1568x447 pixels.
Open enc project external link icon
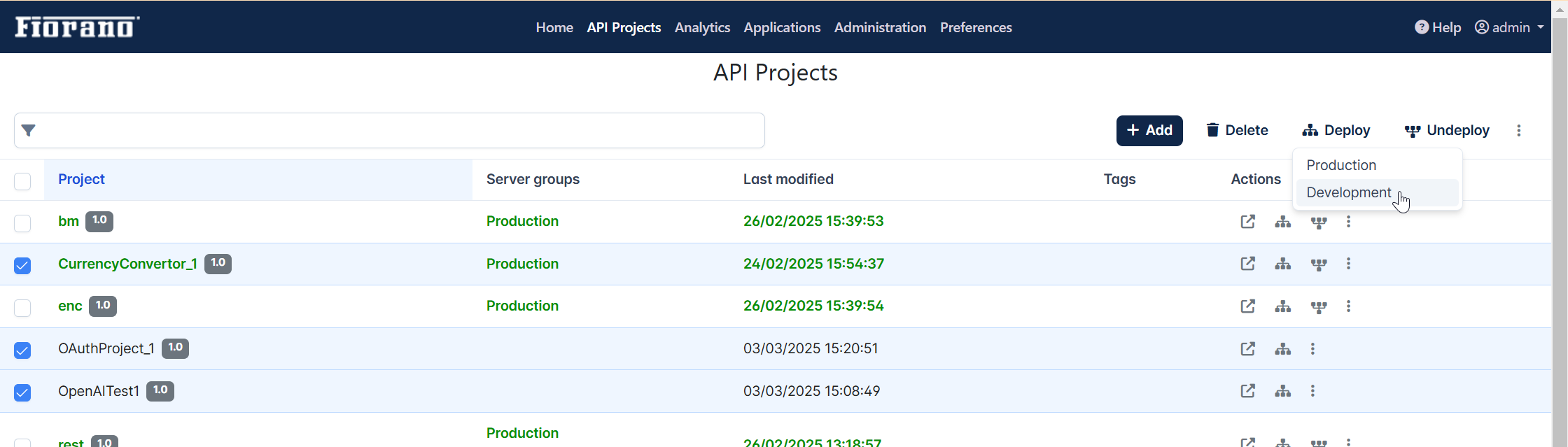click(1247, 306)
